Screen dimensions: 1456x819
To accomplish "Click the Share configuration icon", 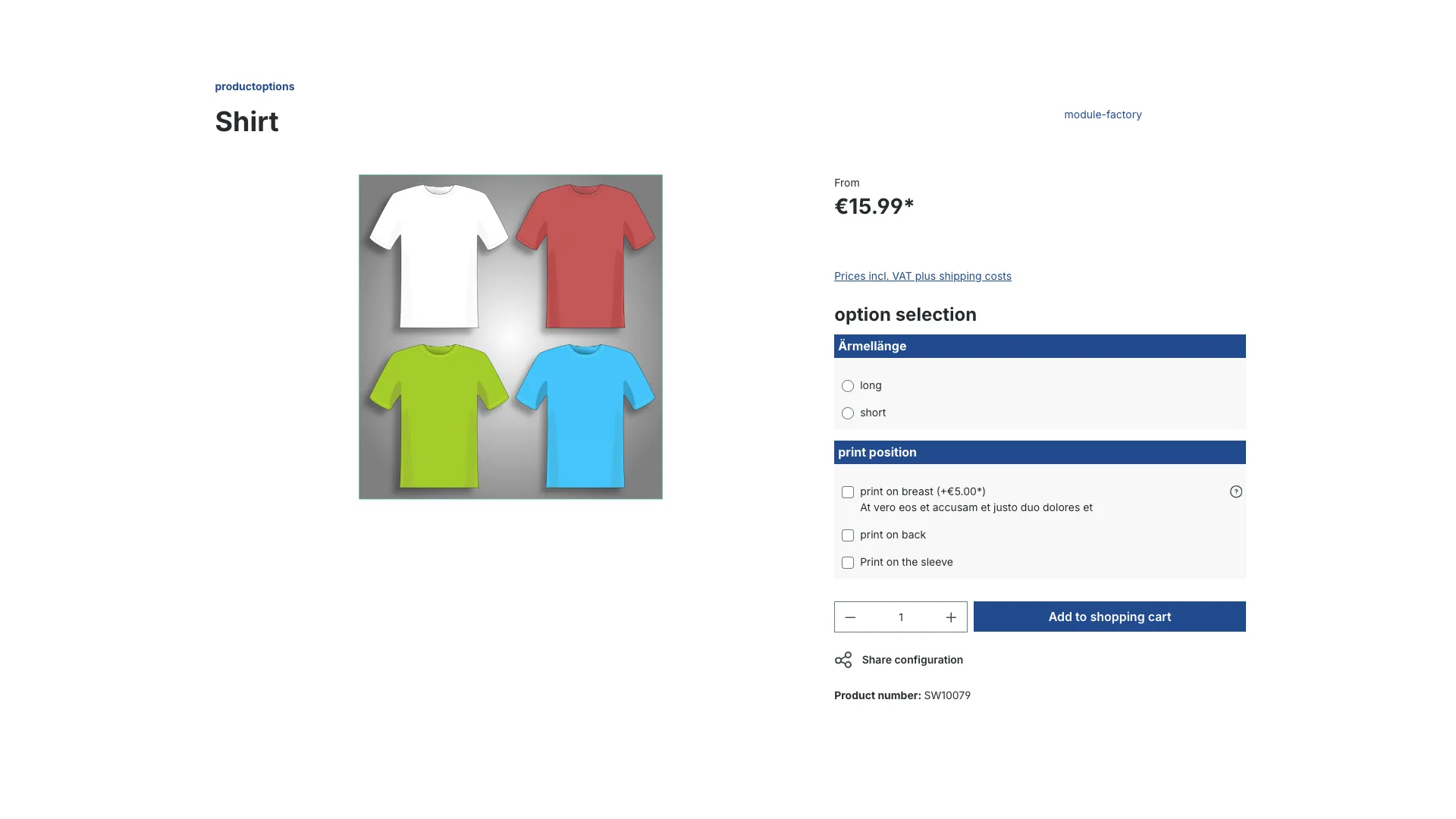I will [843, 660].
